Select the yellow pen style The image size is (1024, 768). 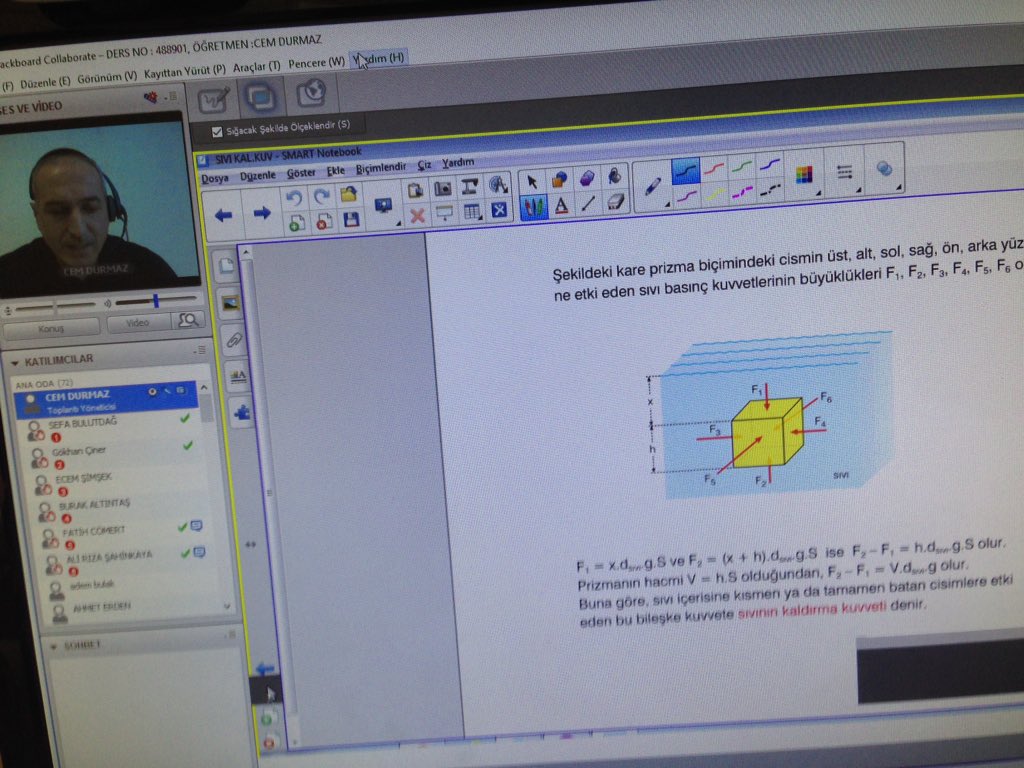[714, 194]
